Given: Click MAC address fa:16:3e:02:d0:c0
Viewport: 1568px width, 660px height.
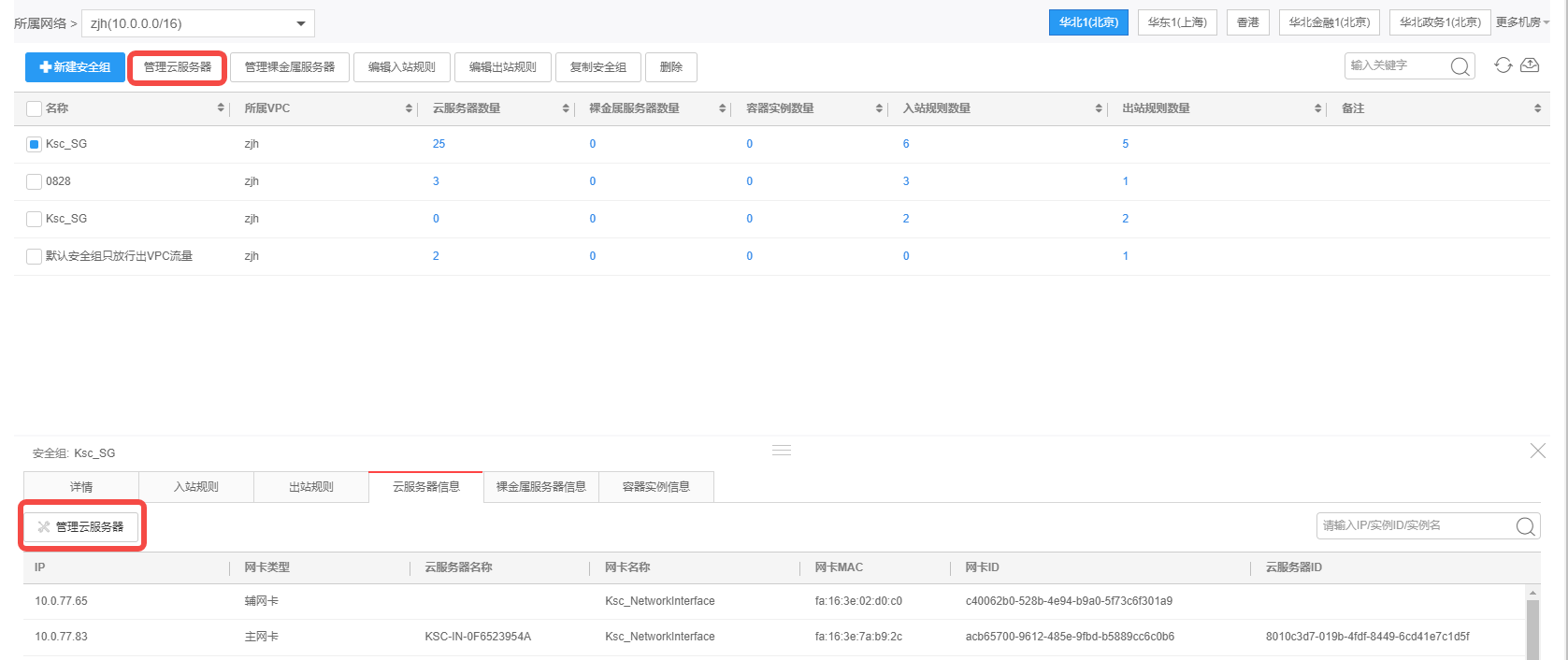Looking at the screenshot, I should click(x=858, y=601).
